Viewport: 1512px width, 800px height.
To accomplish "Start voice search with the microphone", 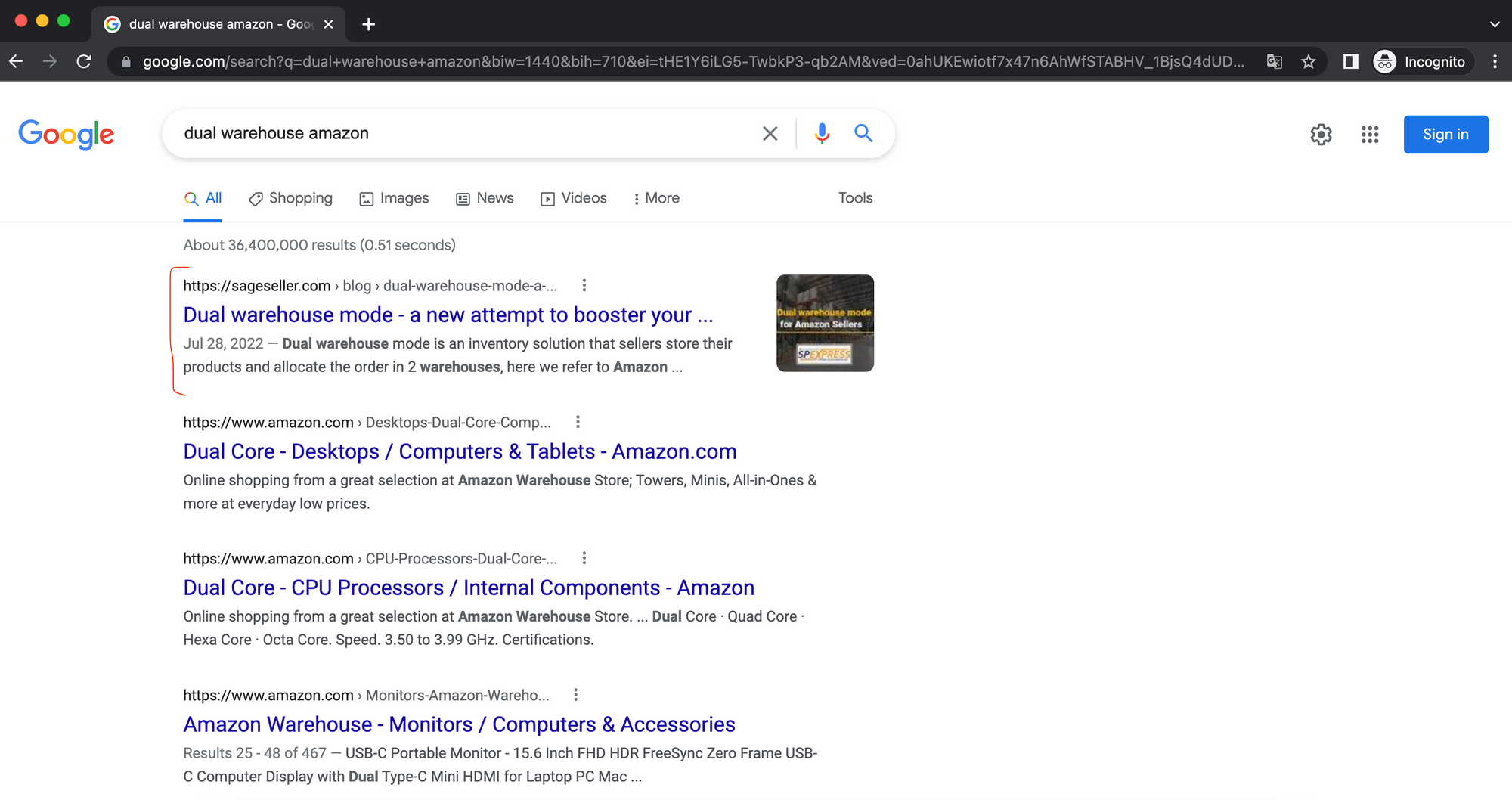I will [822, 134].
